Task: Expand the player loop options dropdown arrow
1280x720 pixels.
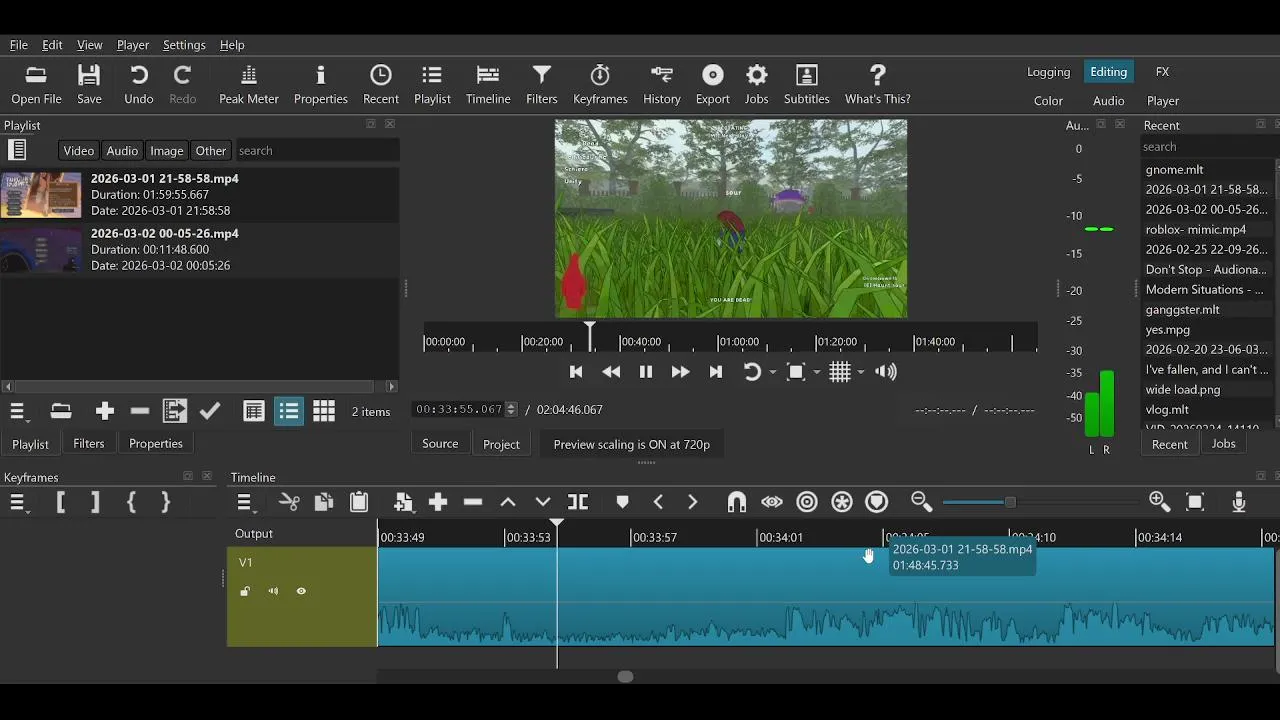Action: [772, 372]
